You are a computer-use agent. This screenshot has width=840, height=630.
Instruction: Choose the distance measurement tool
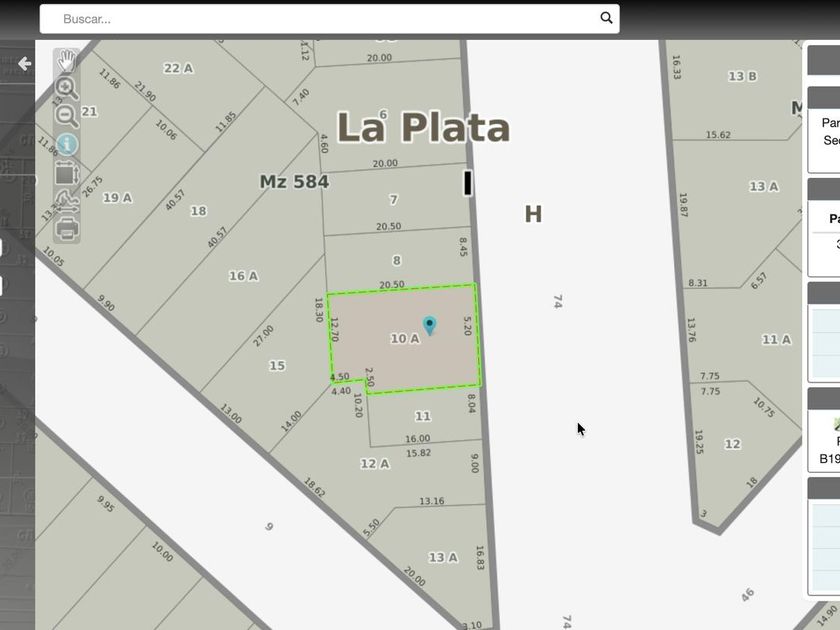(x=67, y=201)
